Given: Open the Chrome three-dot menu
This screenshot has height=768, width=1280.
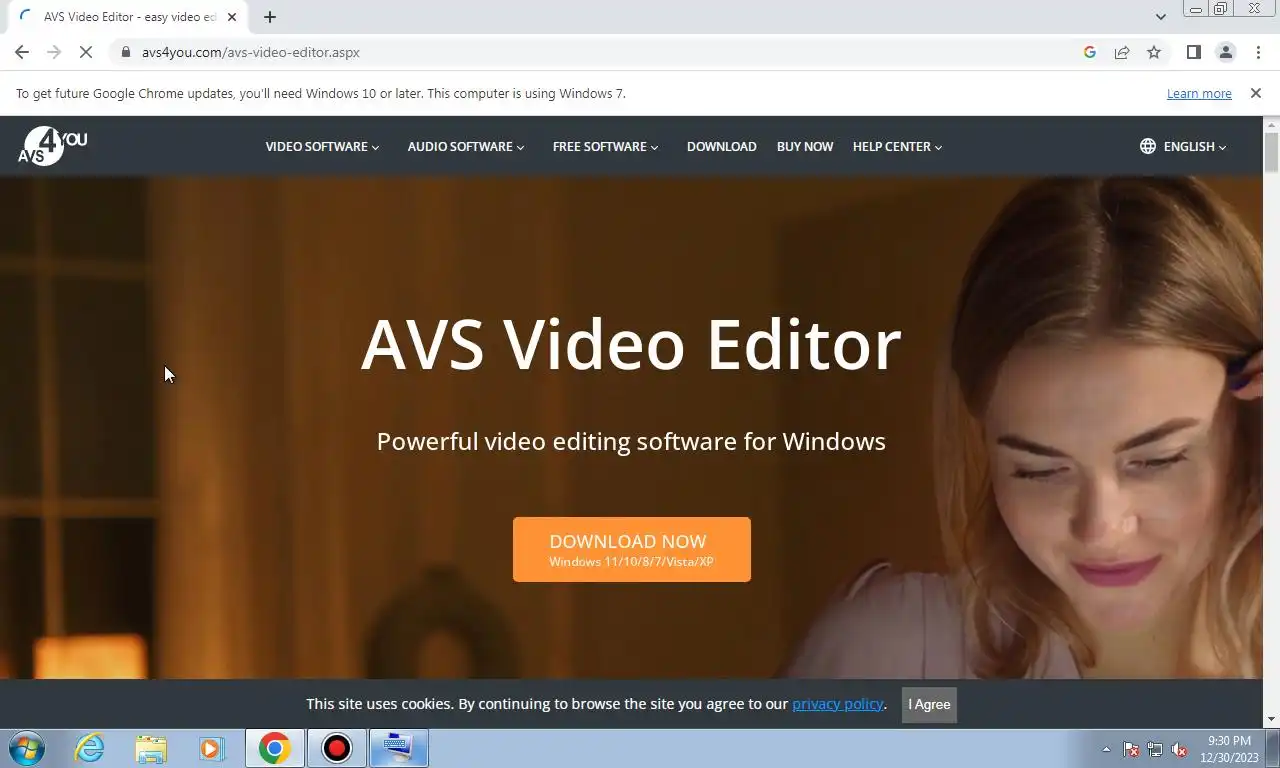Looking at the screenshot, I should tap(1258, 52).
